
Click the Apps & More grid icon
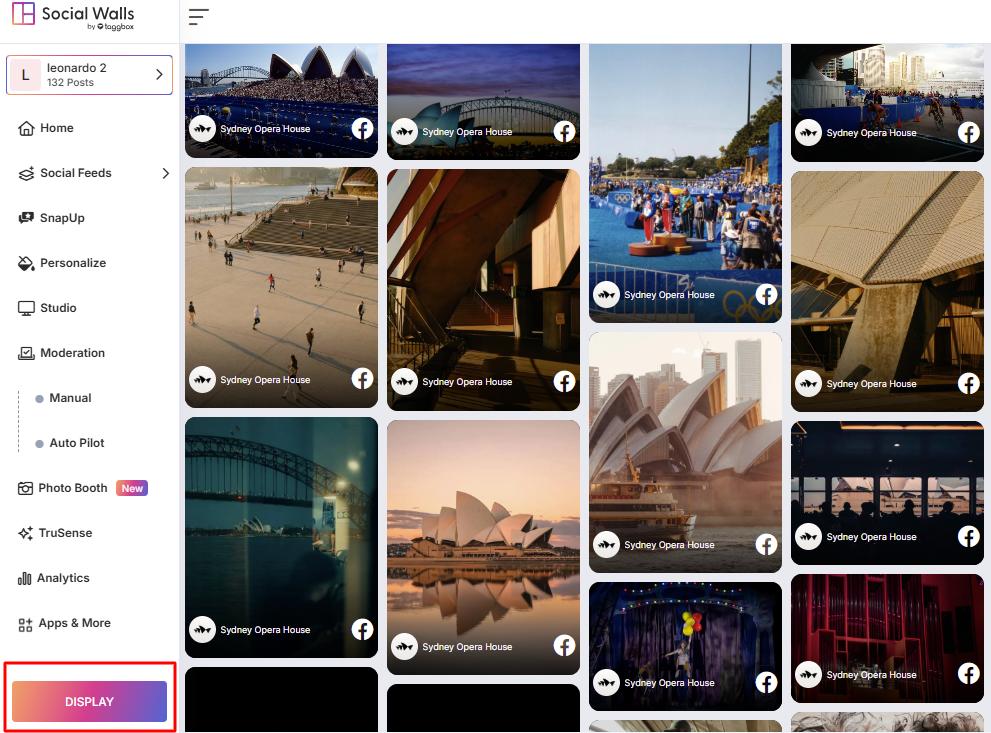[x=26, y=624]
